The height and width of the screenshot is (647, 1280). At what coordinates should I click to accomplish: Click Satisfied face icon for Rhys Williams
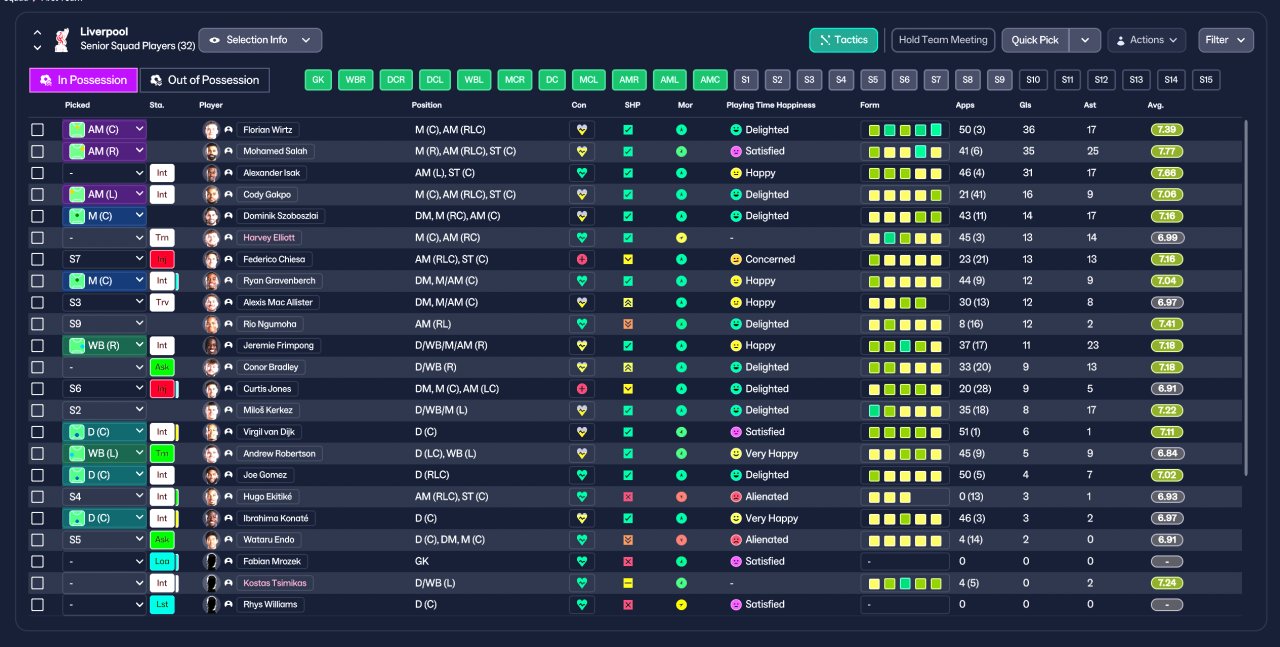point(735,605)
